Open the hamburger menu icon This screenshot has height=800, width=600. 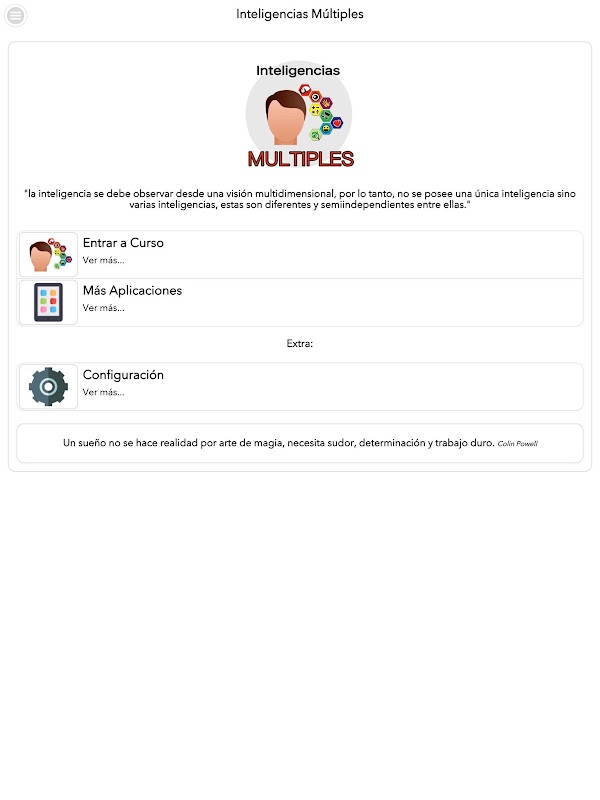pyautogui.click(x=15, y=15)
